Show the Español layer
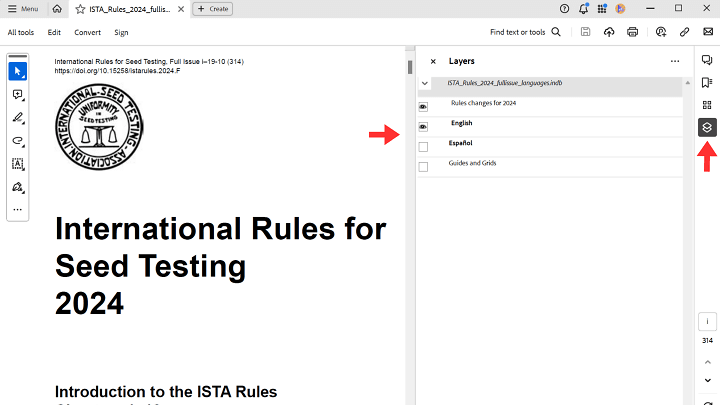This screenshot has width=720, height=405. coord(423,147)
